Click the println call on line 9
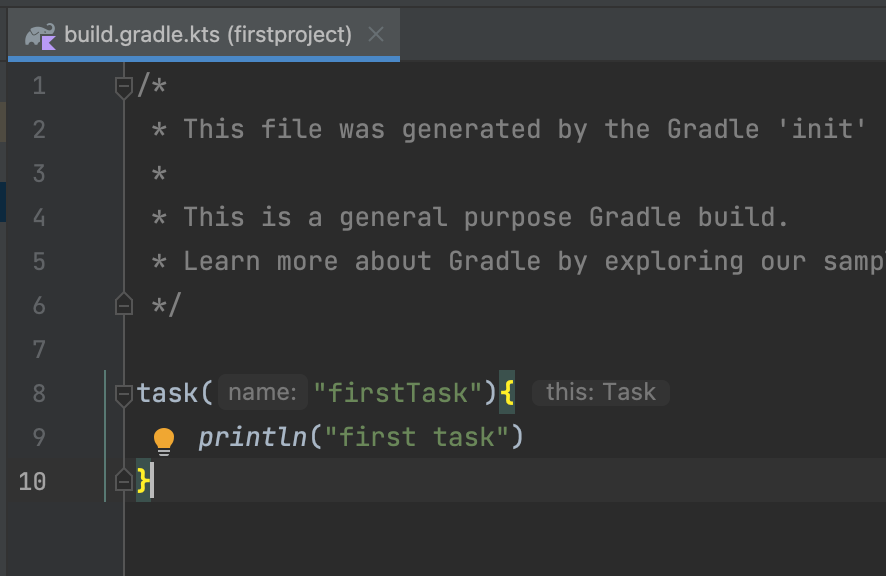Image resolution: width=886 pixels, height=576 pixels. [252, 436]
